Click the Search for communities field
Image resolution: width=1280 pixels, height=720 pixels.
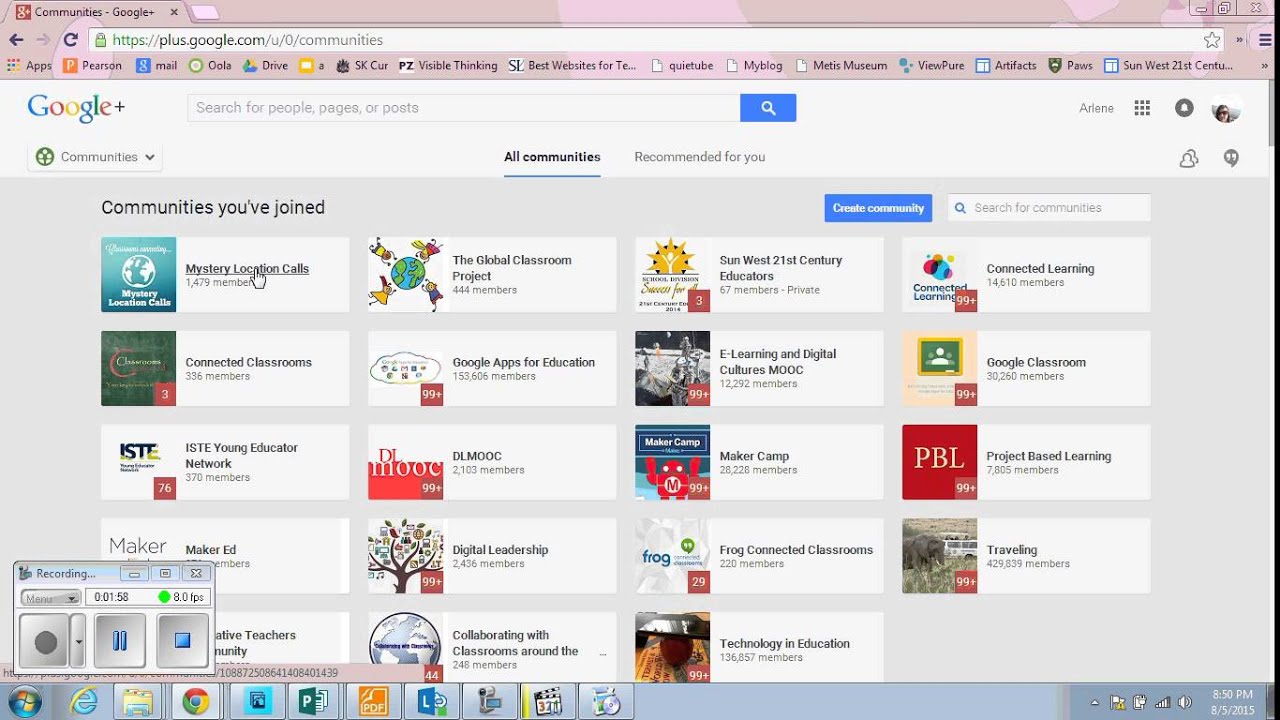1049,208
